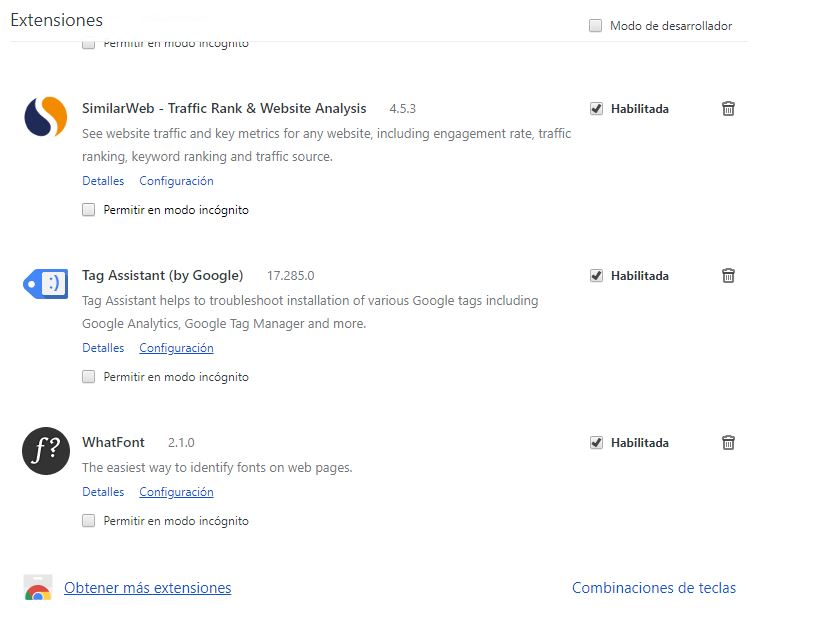Open Detalles link for SimilarWeb

(x=103, y=181)
